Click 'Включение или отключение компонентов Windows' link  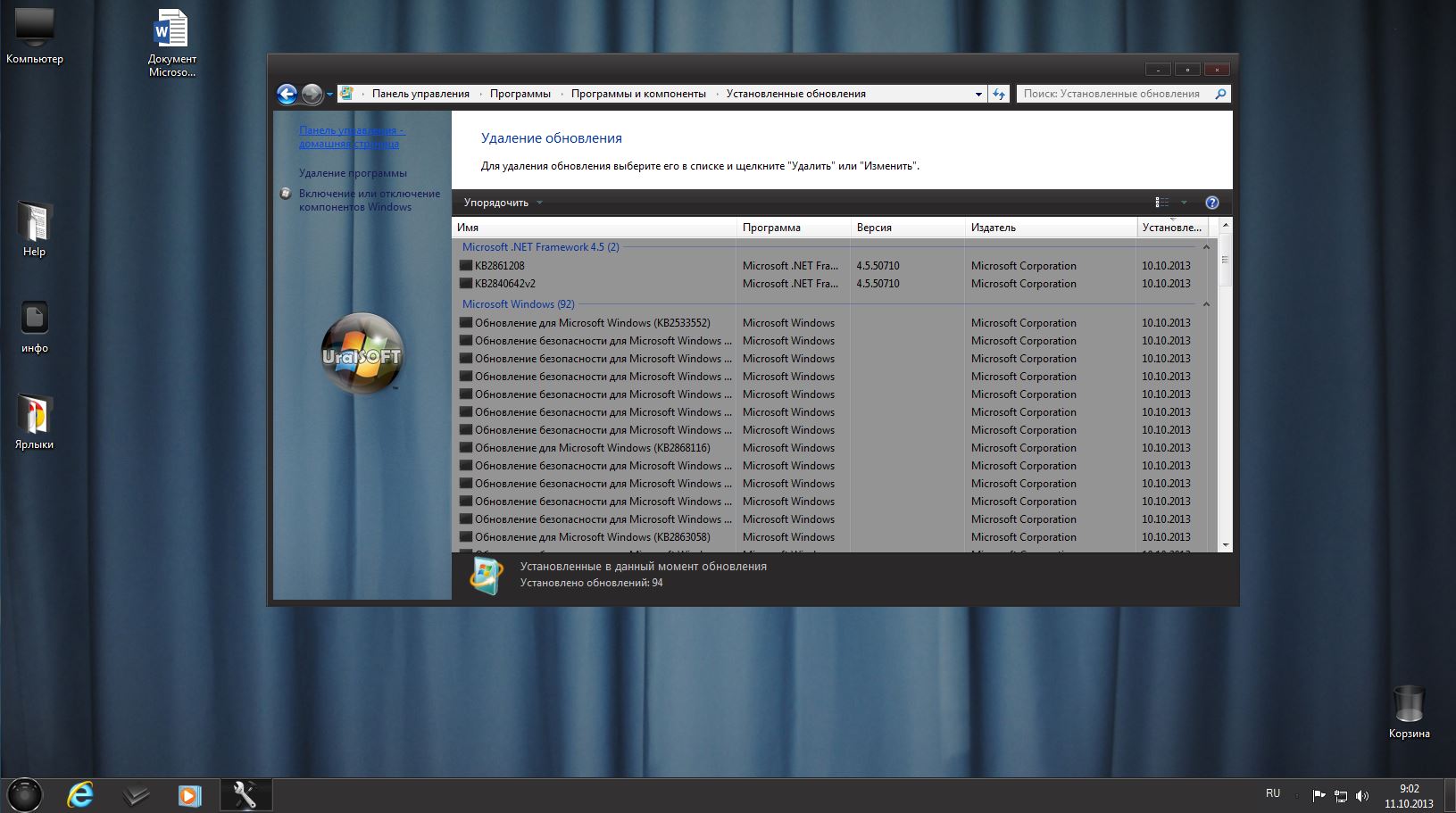coord(369,200)
